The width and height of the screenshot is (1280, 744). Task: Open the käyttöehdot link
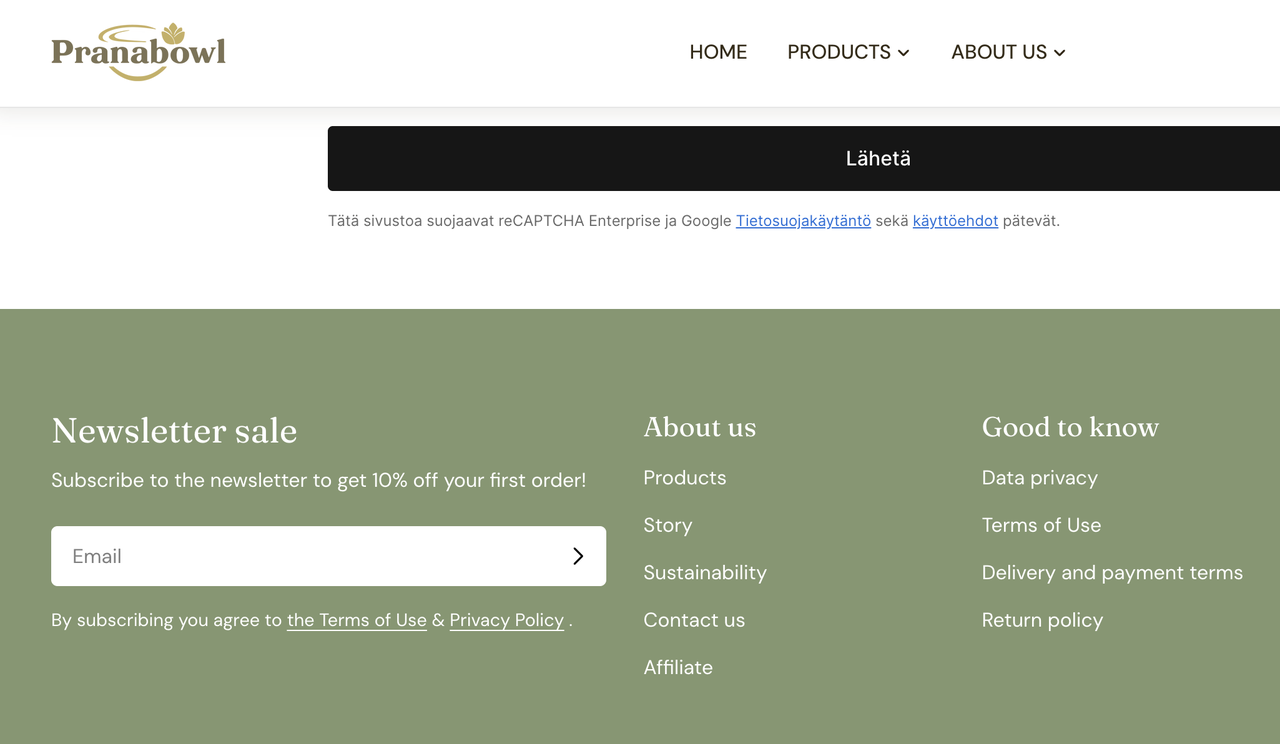tap(955, 221)
